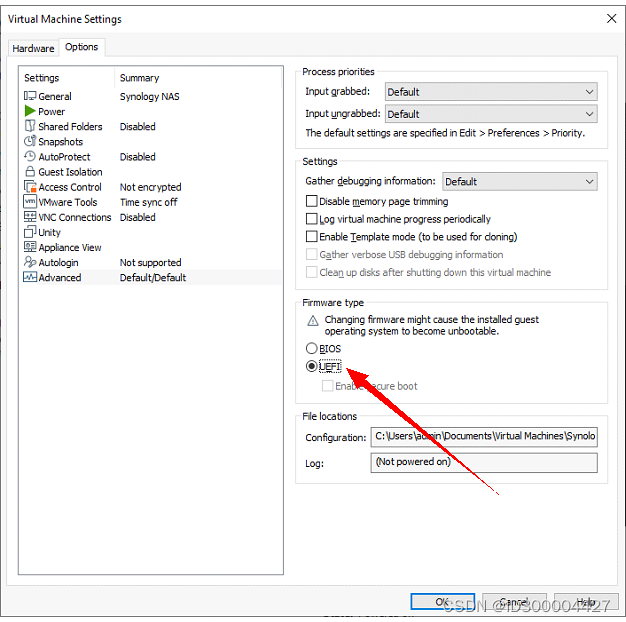Click the Settings column header
The height and width of the screenshot is (622, 626).
(x=42, y=78)
